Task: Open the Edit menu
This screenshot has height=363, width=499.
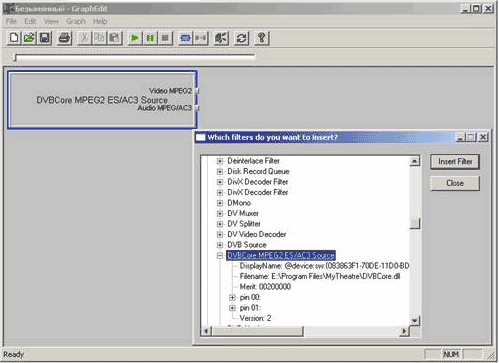Action: pos(30,21)
